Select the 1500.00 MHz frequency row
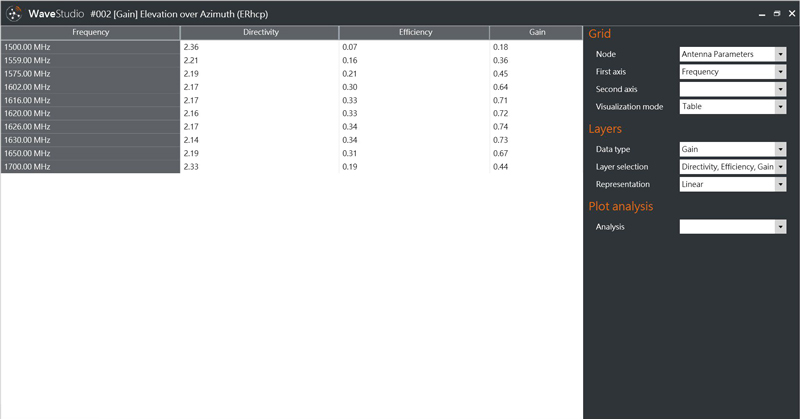The width and height of the screenshot is (800, 419). (x=90, y=47)
